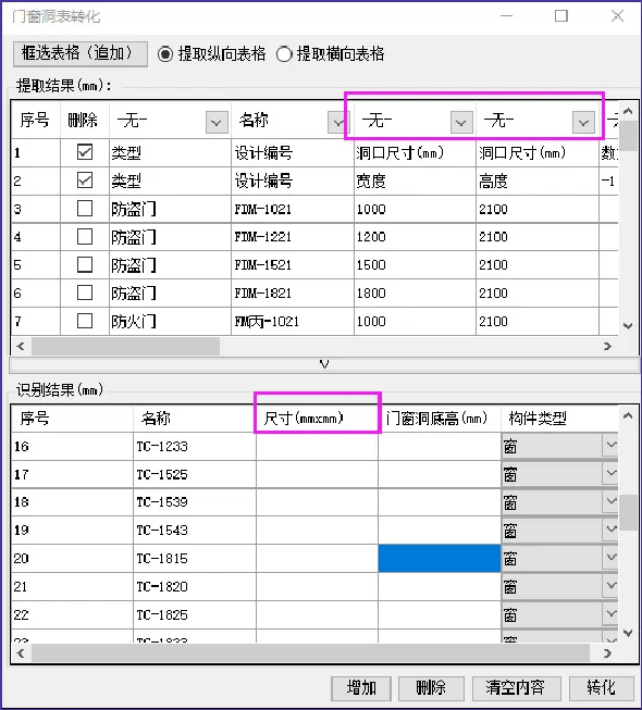Click the 框选表格 (追加) button

80,54
